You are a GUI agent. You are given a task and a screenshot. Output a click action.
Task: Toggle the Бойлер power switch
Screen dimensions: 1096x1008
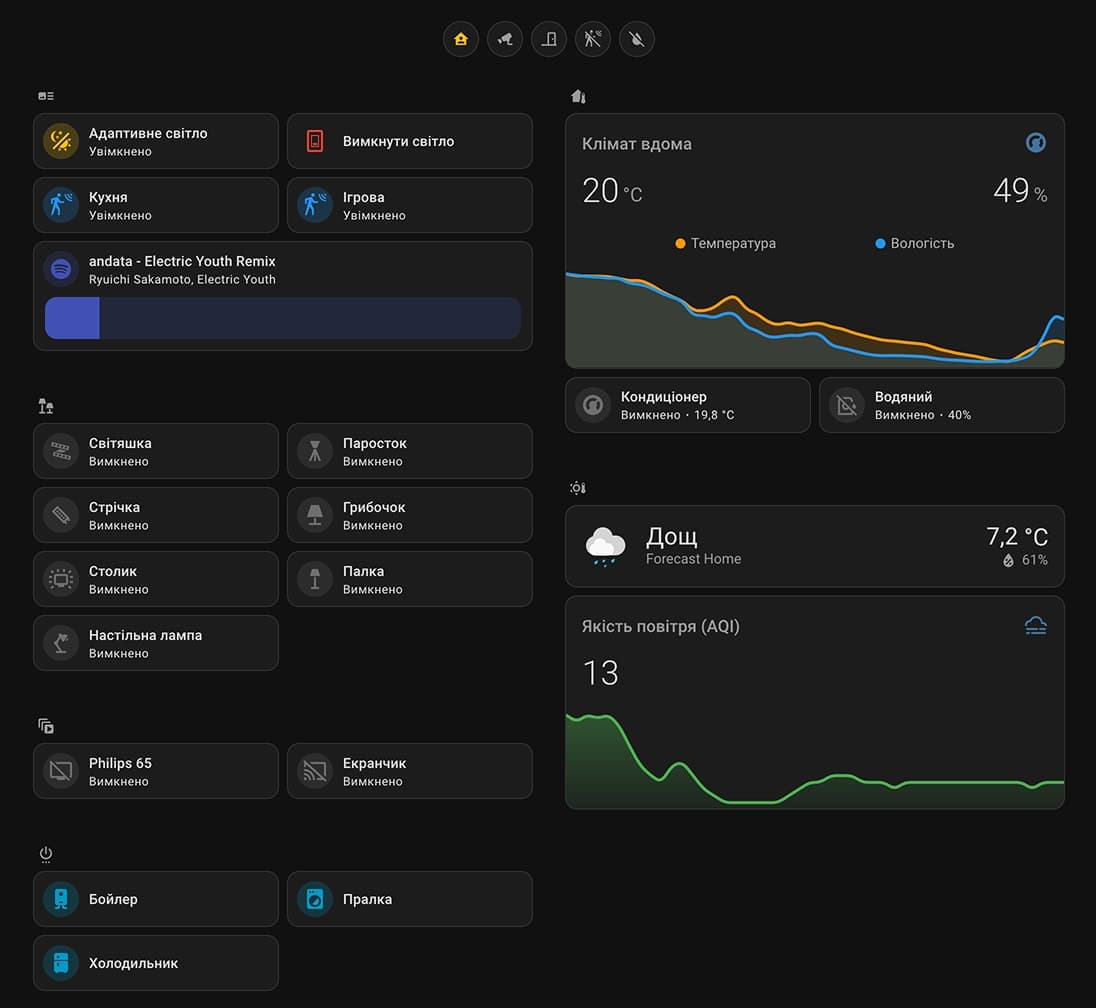[x=60, y=898]
